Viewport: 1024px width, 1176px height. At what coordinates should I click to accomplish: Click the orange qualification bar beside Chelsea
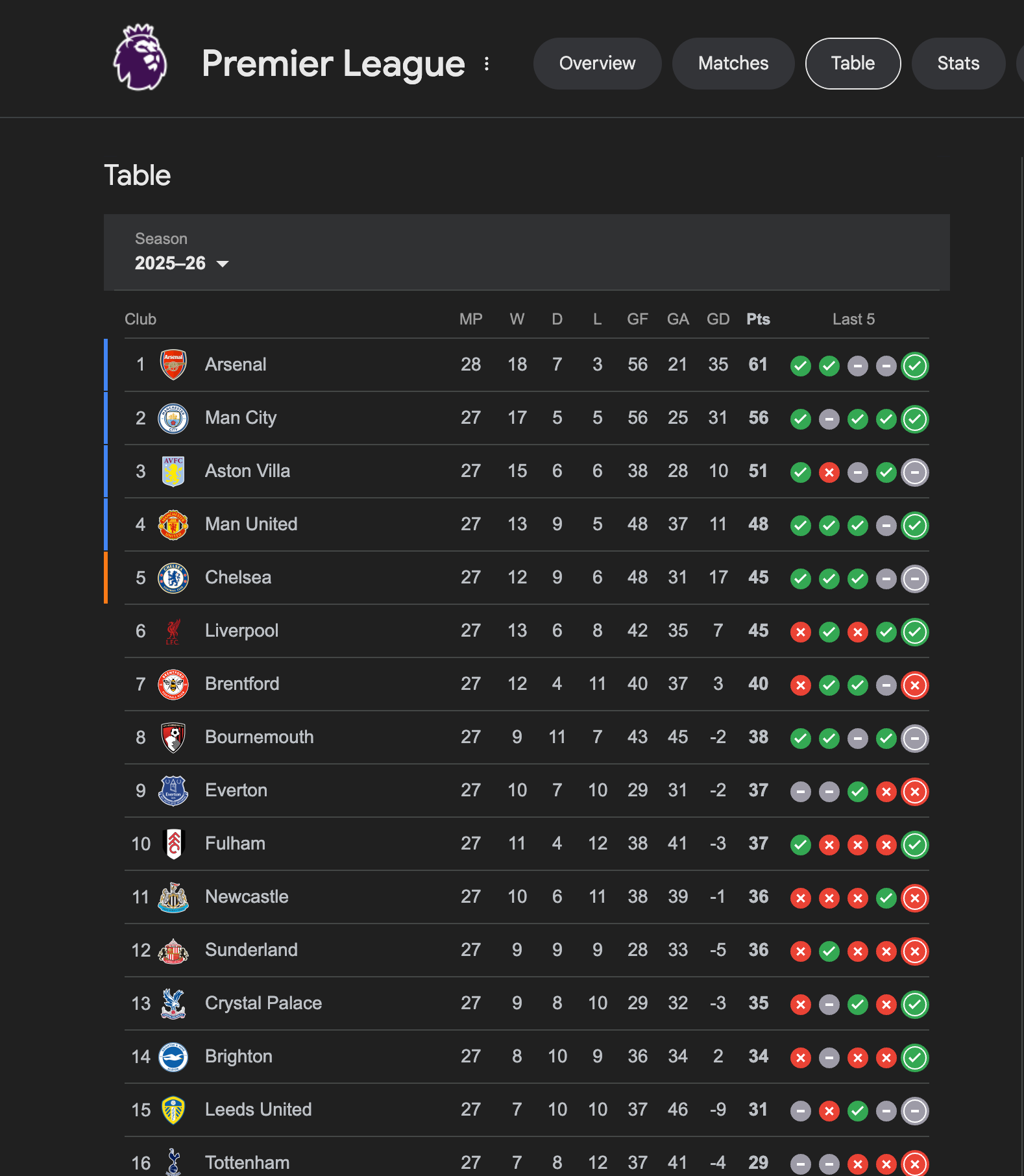coord(106,578)
